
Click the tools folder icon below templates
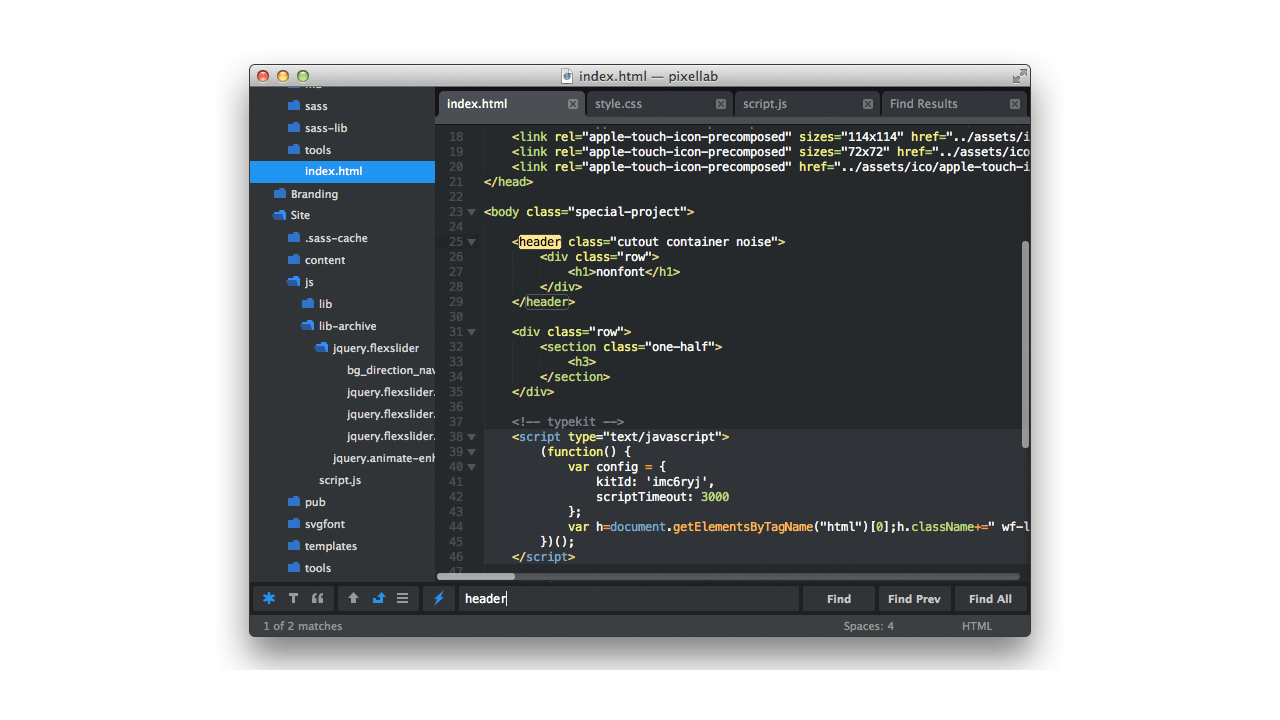[294, 567]
